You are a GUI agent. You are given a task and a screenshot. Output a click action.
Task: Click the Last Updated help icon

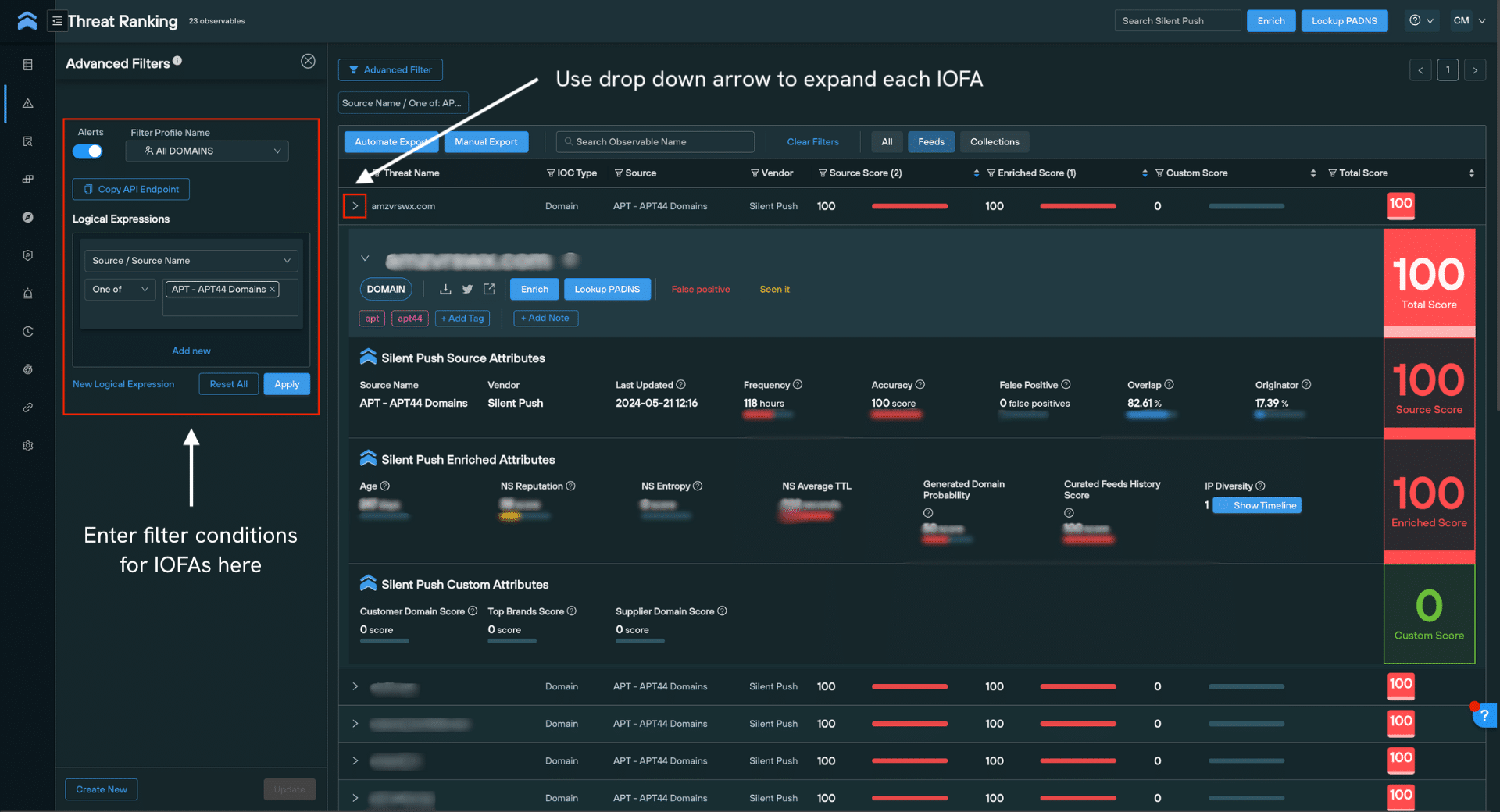[680, 384]
